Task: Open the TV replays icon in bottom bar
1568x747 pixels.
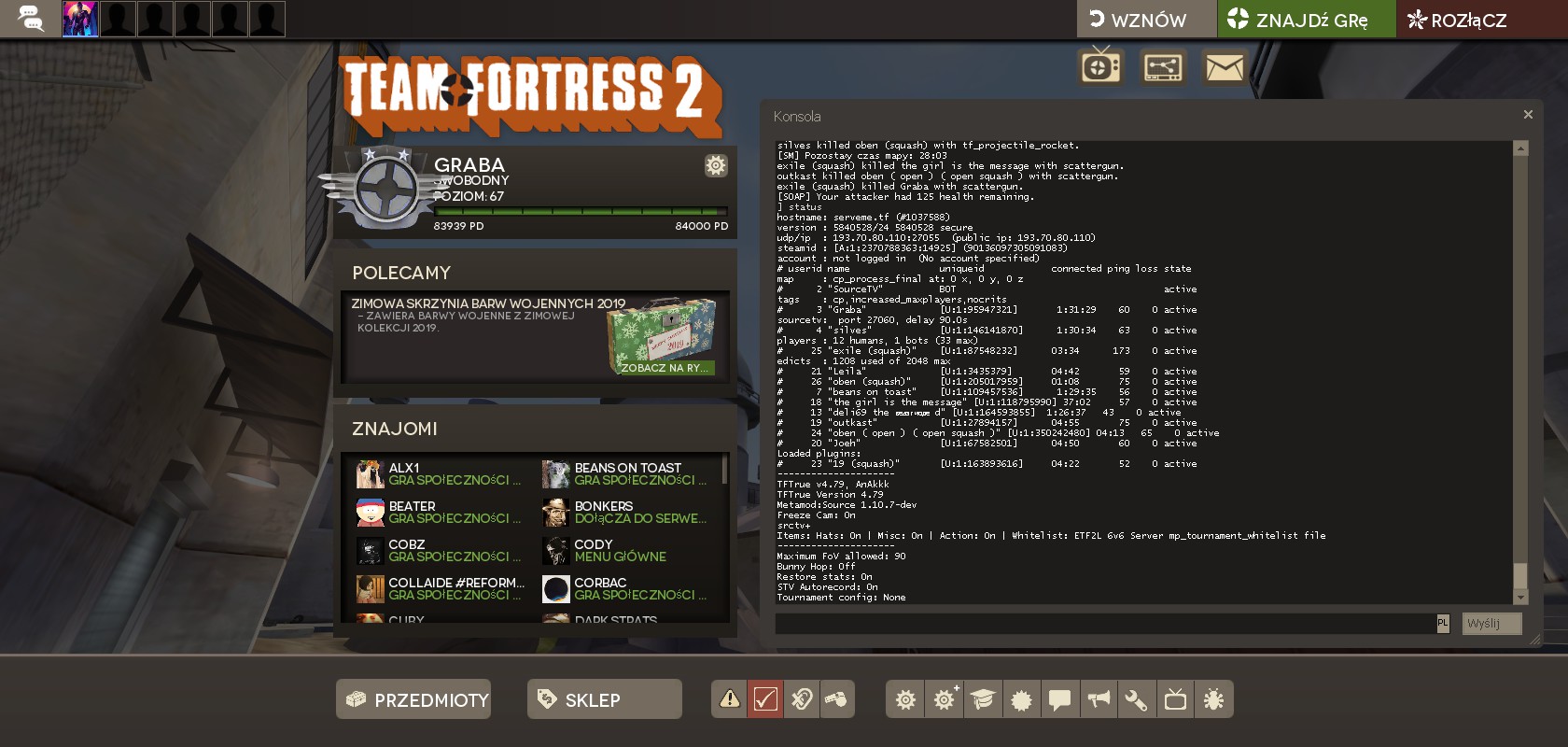Action: pos(1175,699)
